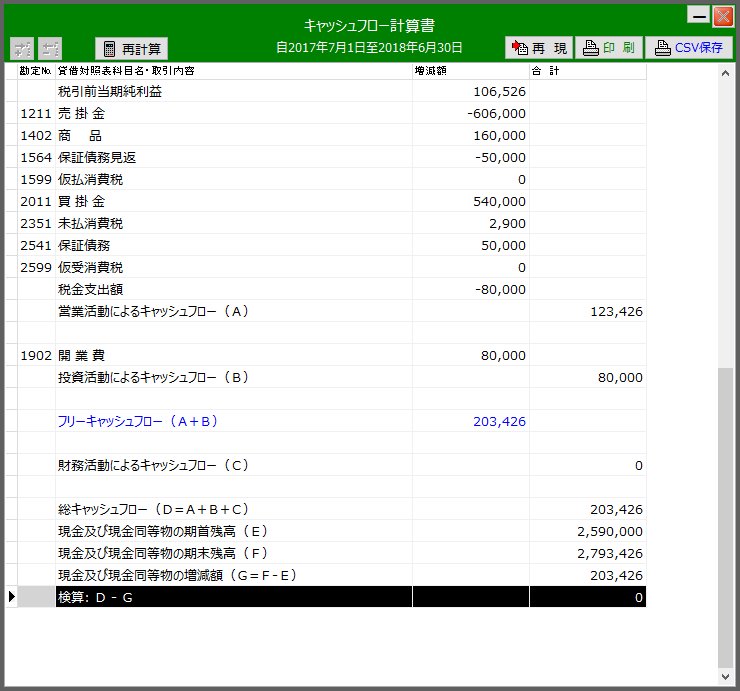This screenshot has height=691, width=740.
Task: Minimize the キャッシュフロー計算書 window
Action: pos(698,16)
